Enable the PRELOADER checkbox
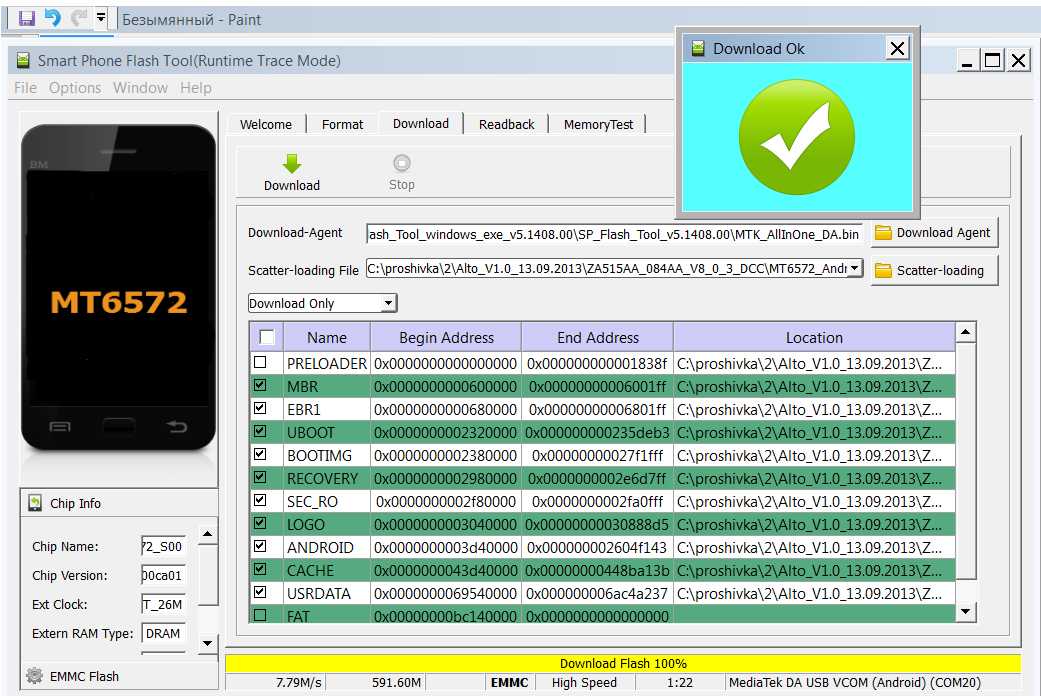 (260, 363)
